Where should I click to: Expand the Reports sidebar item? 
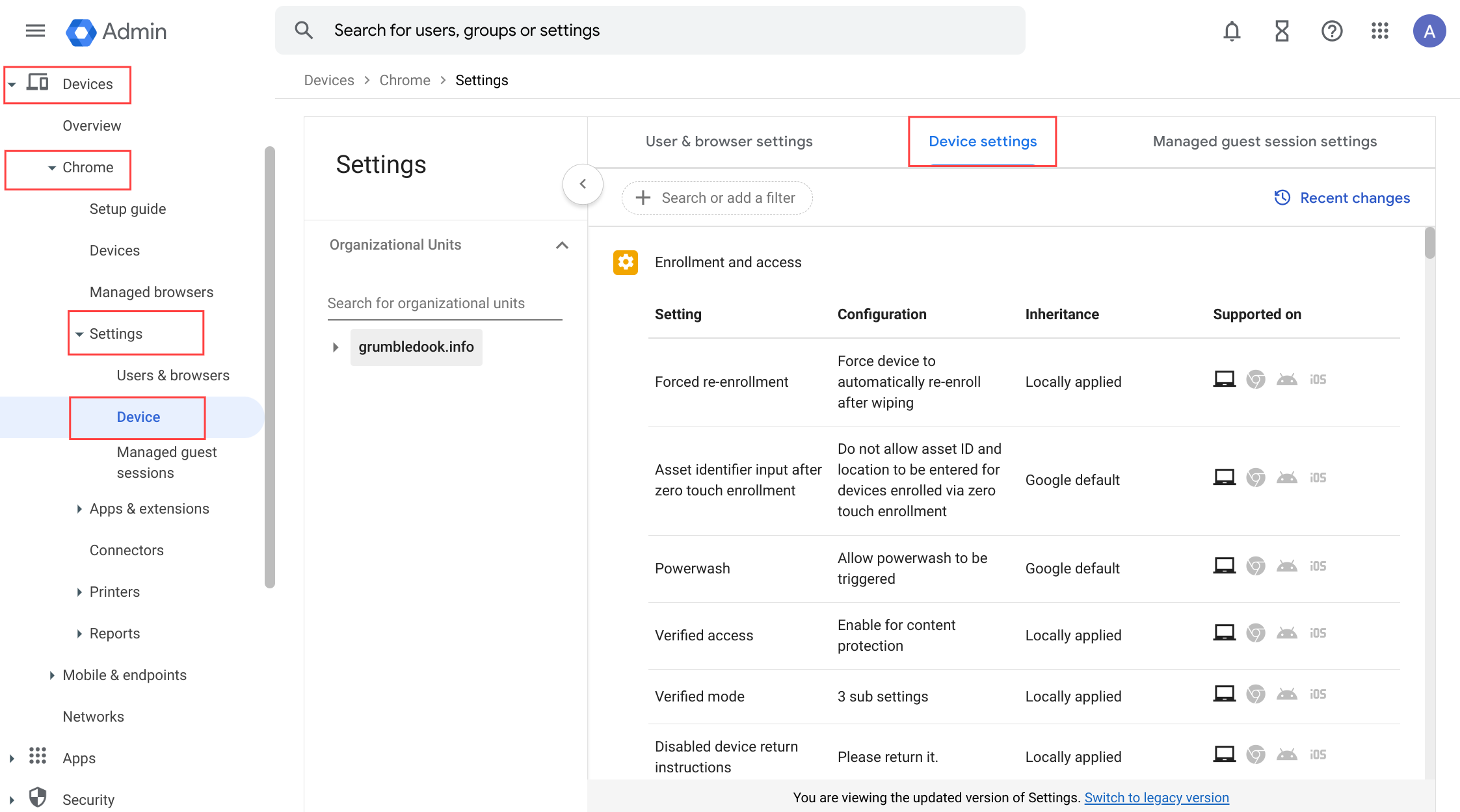pos(79,634)
